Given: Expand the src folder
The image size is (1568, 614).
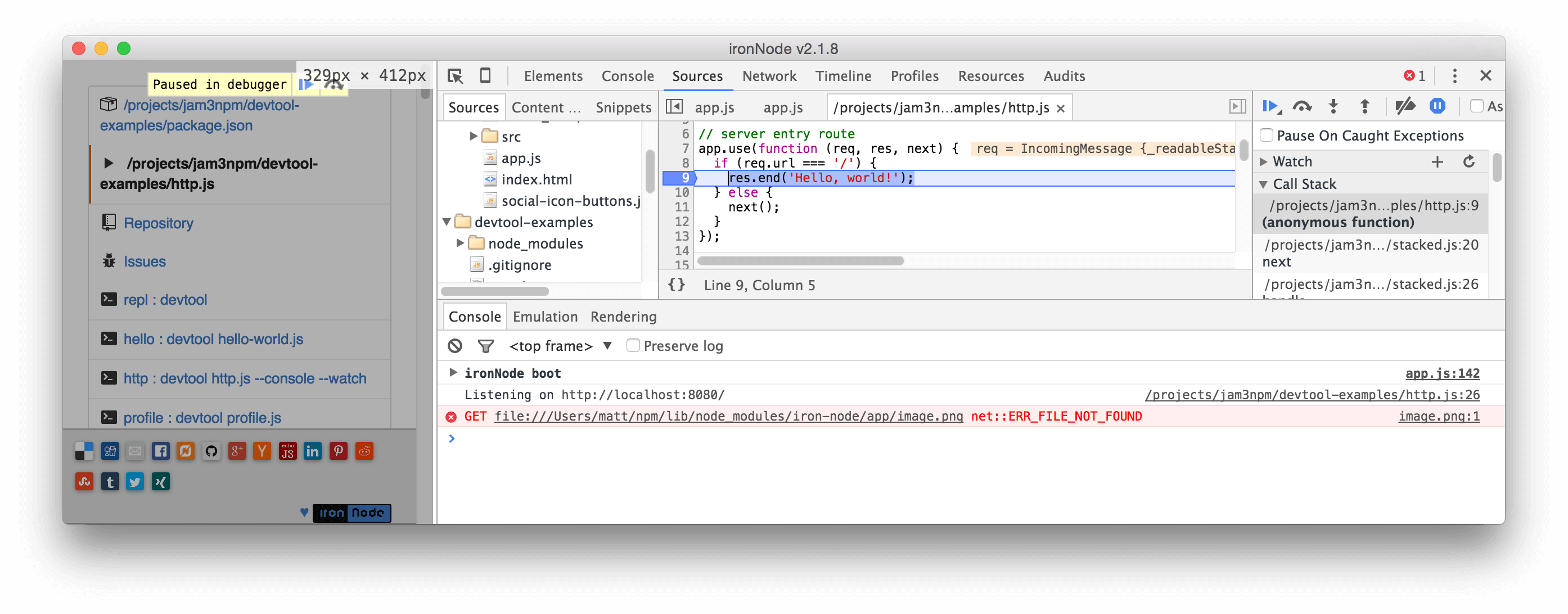Looking at the screenshot, I should coord(474,136).
